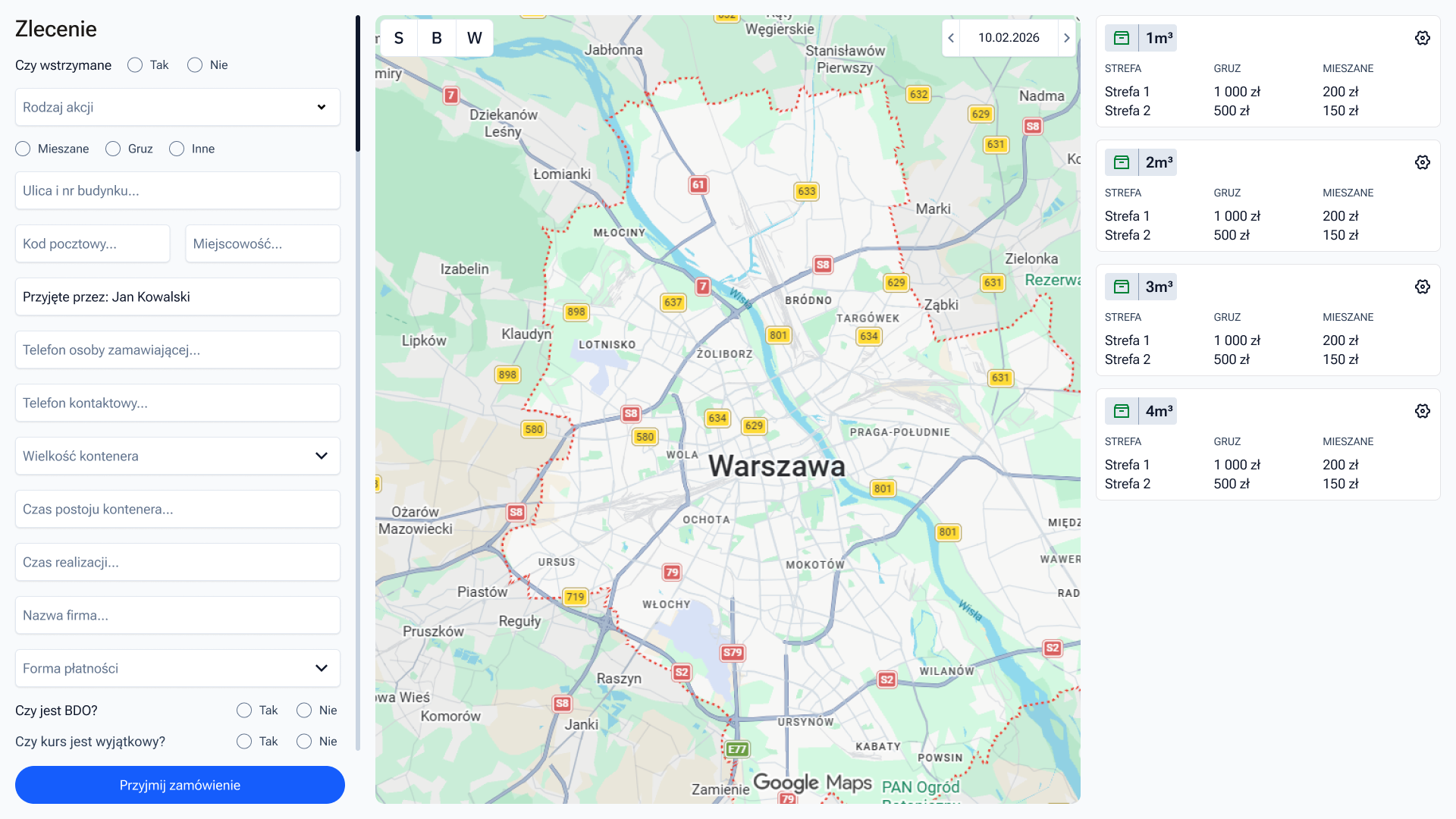Submit with Przyjmij zamówienie button
The image size is (1456, 819).
pos(180,785)
